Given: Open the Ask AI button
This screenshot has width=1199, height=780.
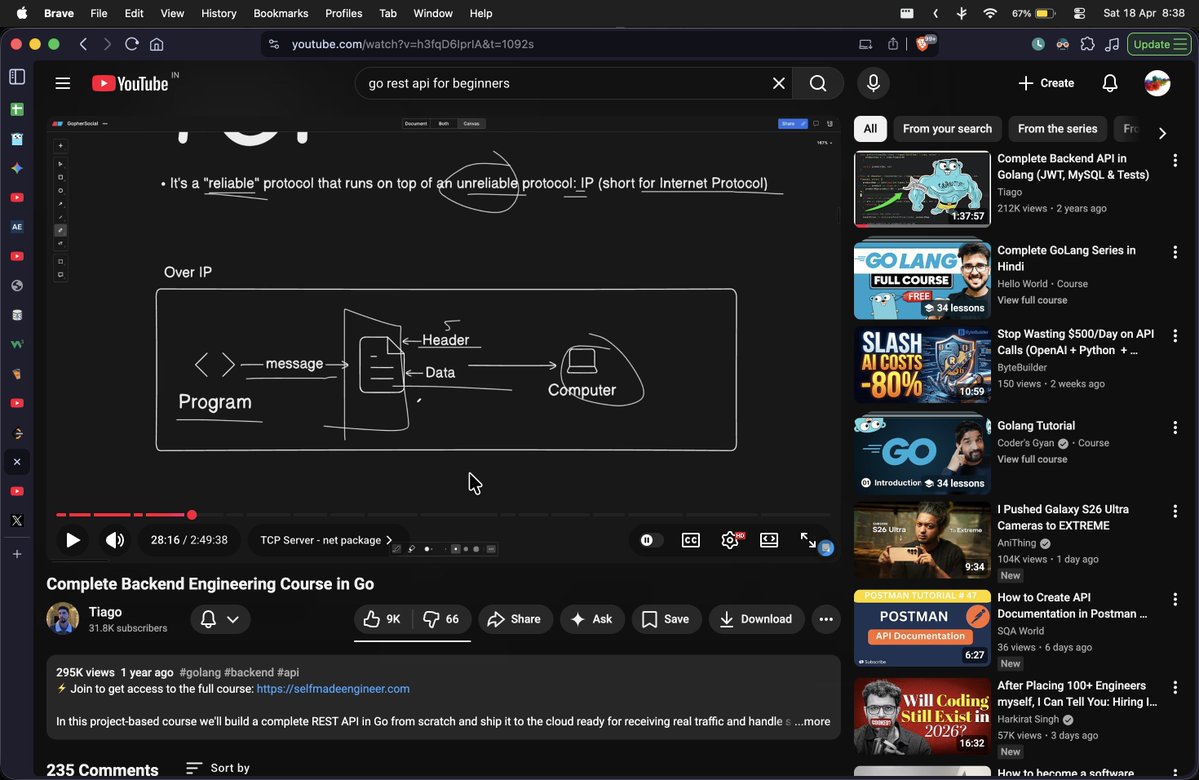Looking at the screenshot, I should click(592, 619).
